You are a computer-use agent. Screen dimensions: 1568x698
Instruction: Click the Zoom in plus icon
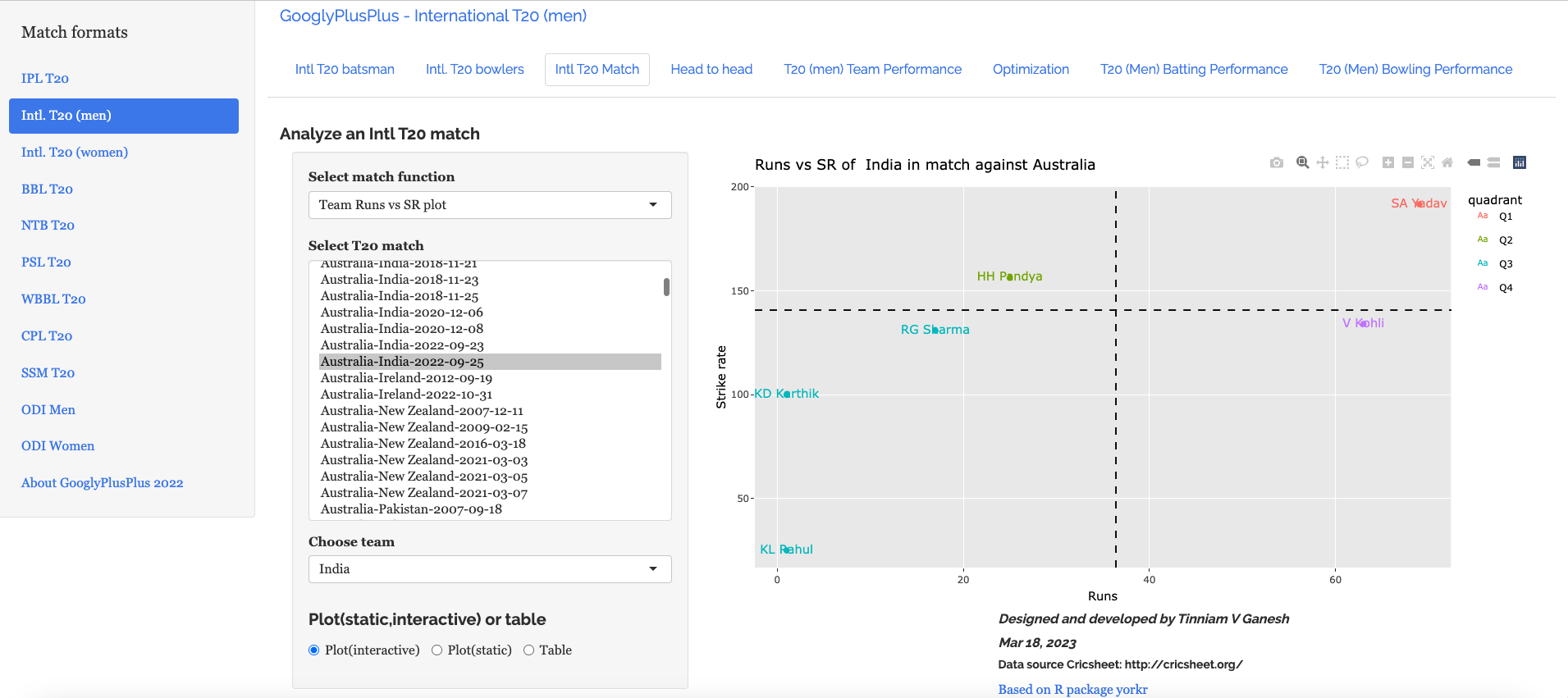click(x=1388, y=162)
